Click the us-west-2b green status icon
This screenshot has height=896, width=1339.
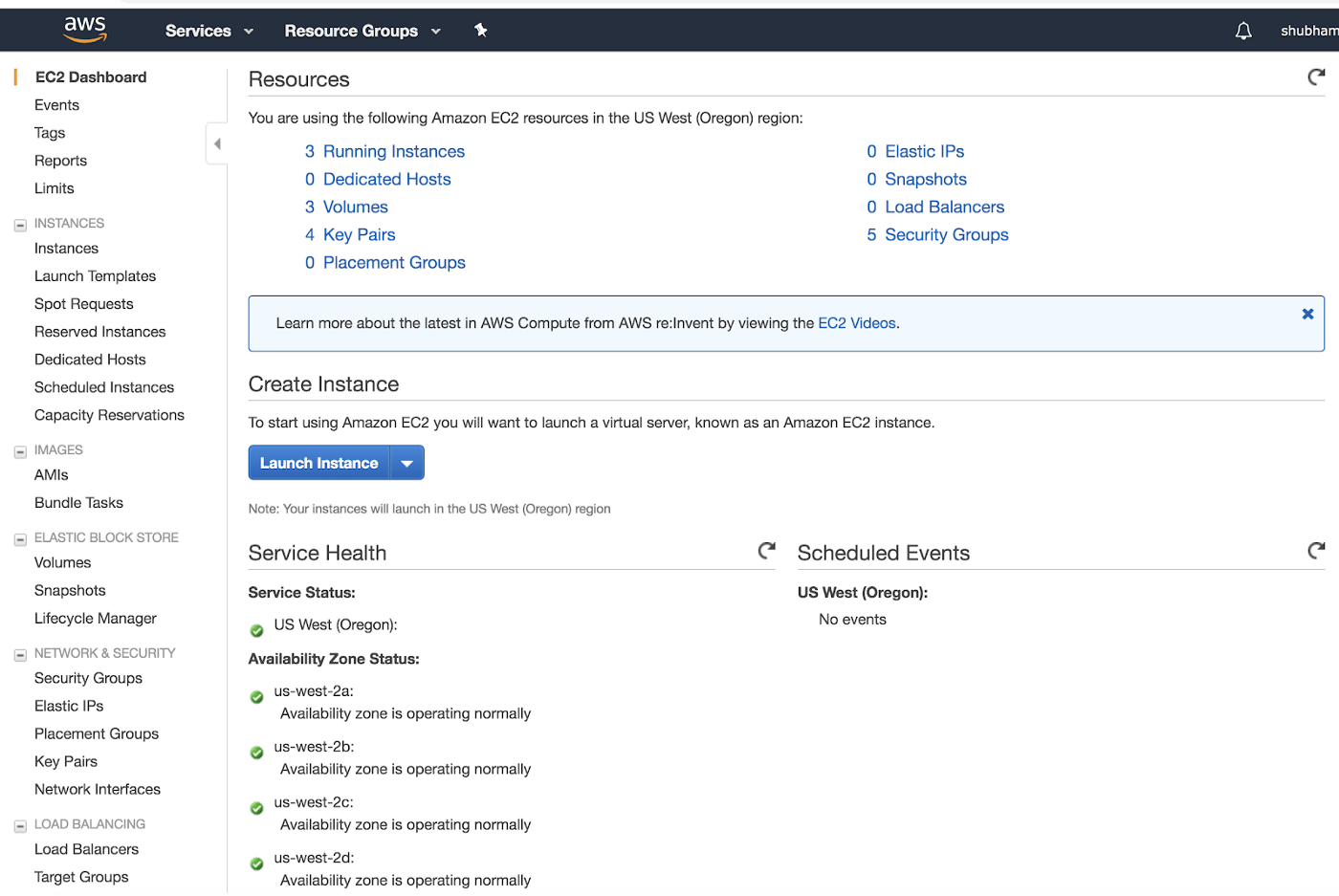point(256,753)
